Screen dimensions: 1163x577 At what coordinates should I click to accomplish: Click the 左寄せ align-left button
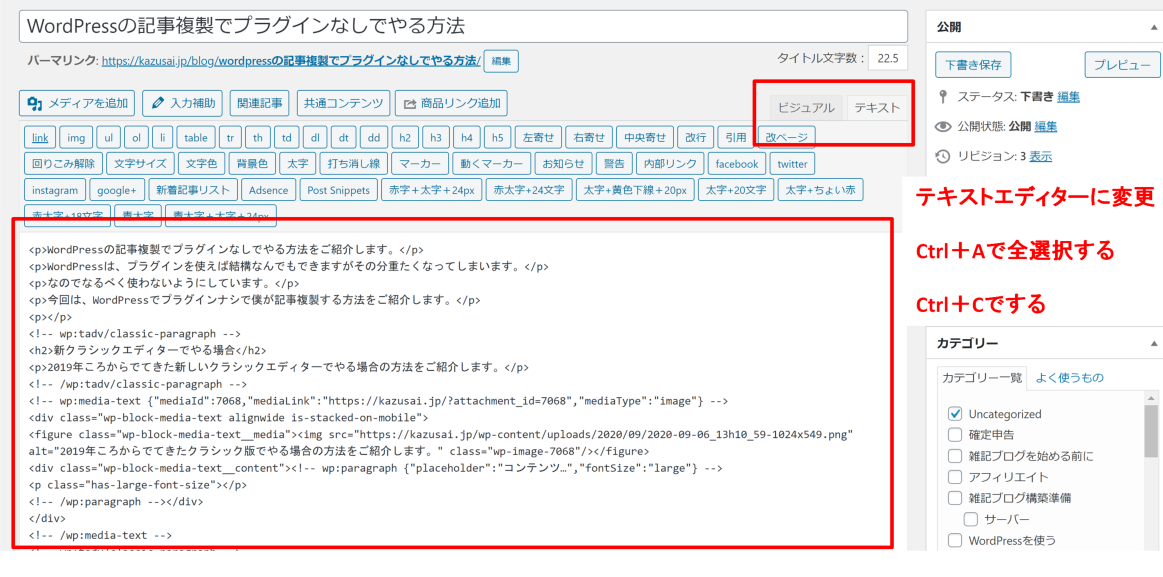[x=538, y=138]
